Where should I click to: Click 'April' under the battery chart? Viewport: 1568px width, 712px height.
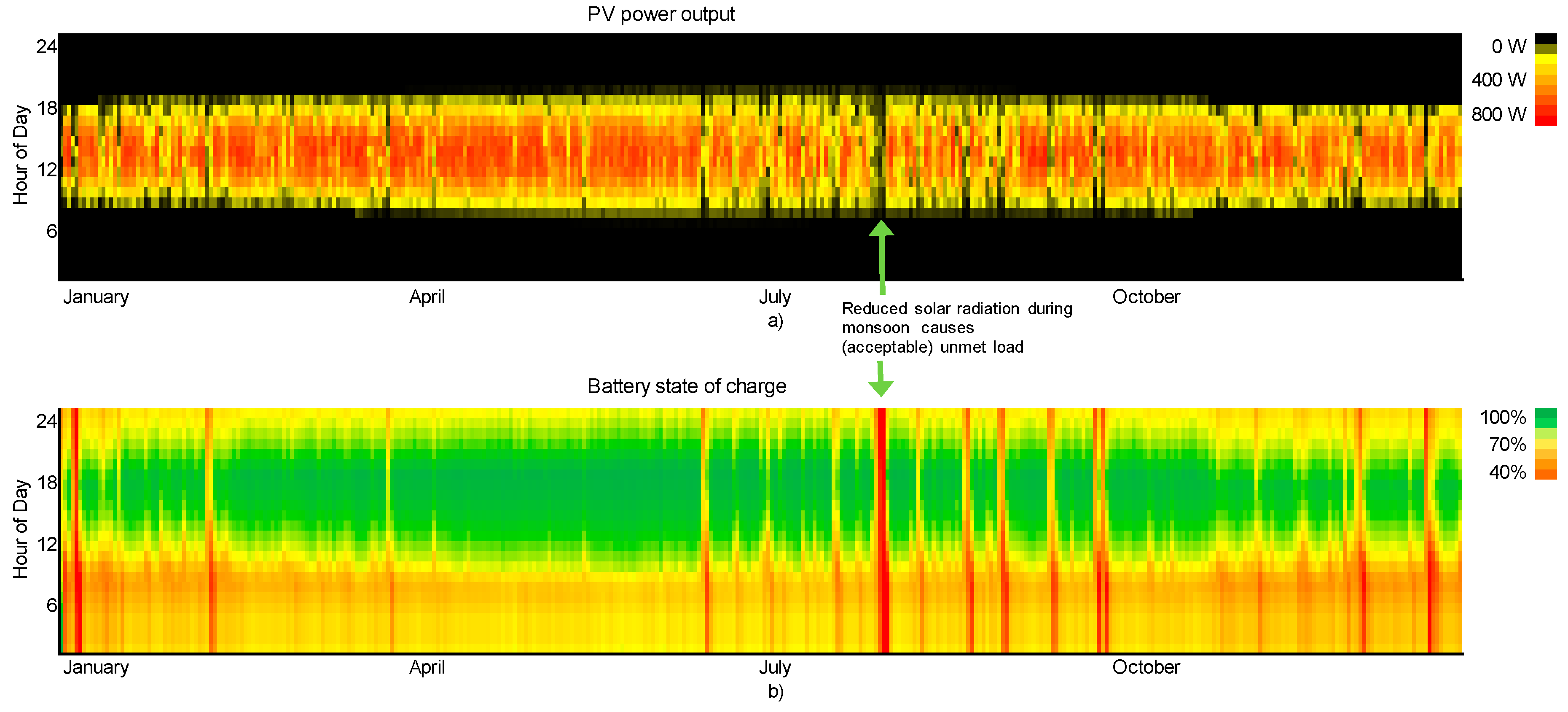[427, 668]
